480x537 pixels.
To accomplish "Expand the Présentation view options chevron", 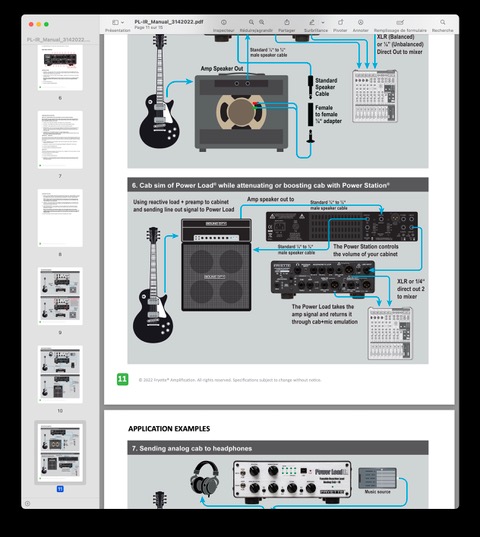I will pyautogui.click(x=123, y=23).
